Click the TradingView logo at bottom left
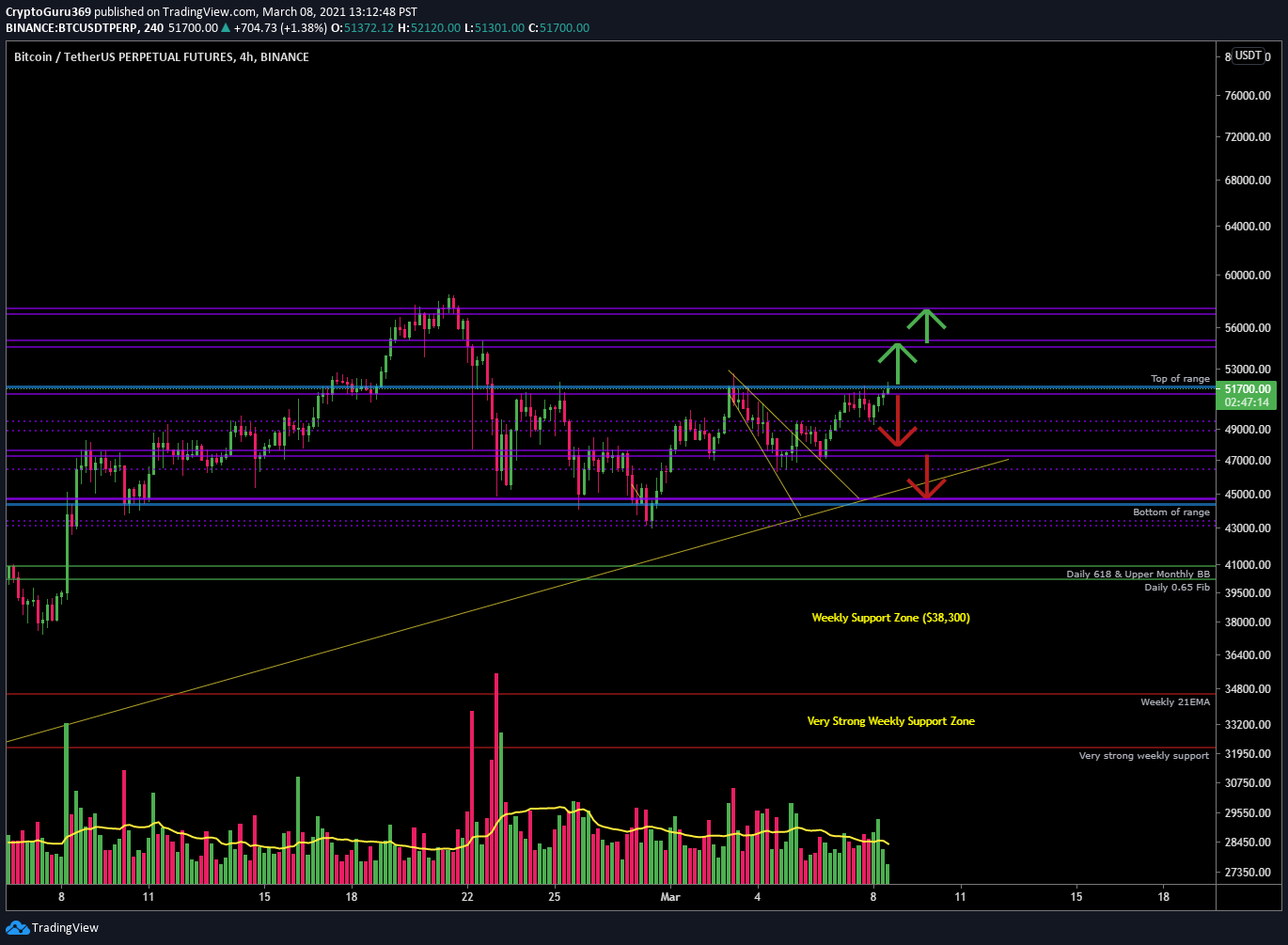This screenshot has height=945, width=1288. pos(53,928)
